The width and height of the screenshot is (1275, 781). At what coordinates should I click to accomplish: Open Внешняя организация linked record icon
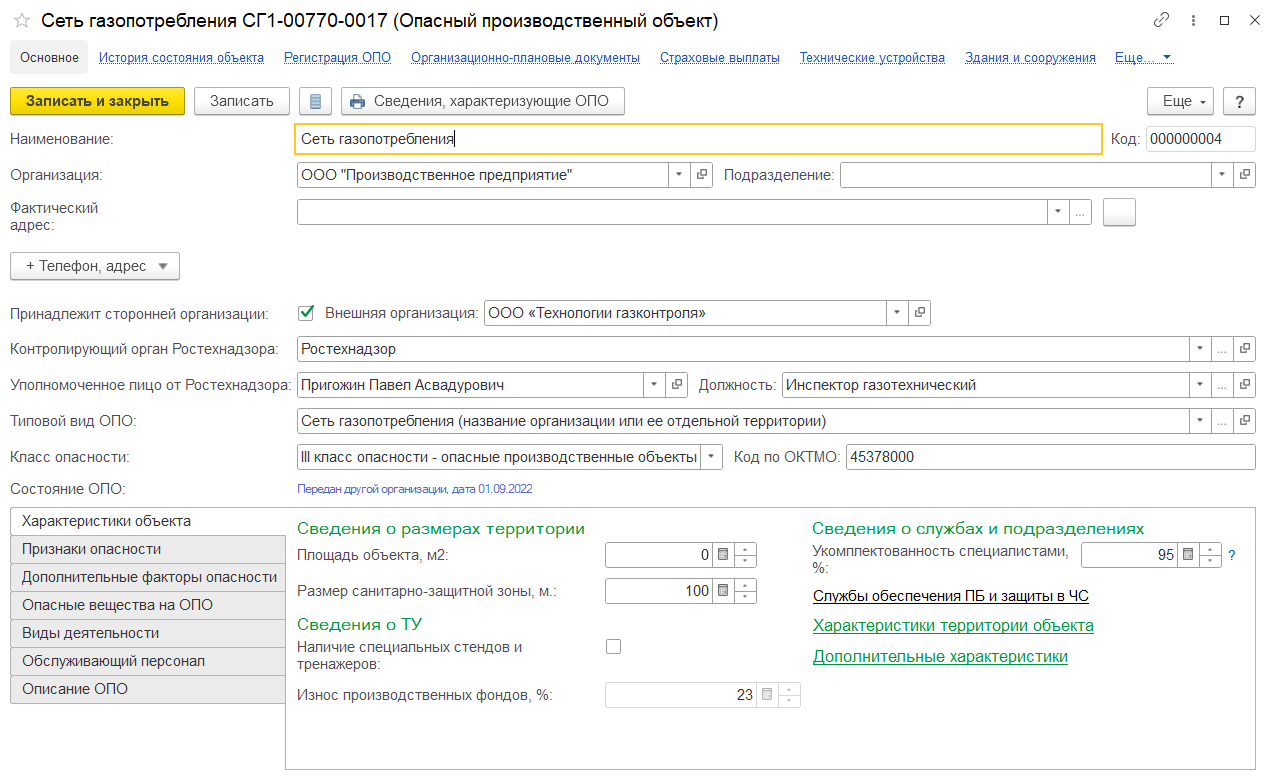[920, 313]
